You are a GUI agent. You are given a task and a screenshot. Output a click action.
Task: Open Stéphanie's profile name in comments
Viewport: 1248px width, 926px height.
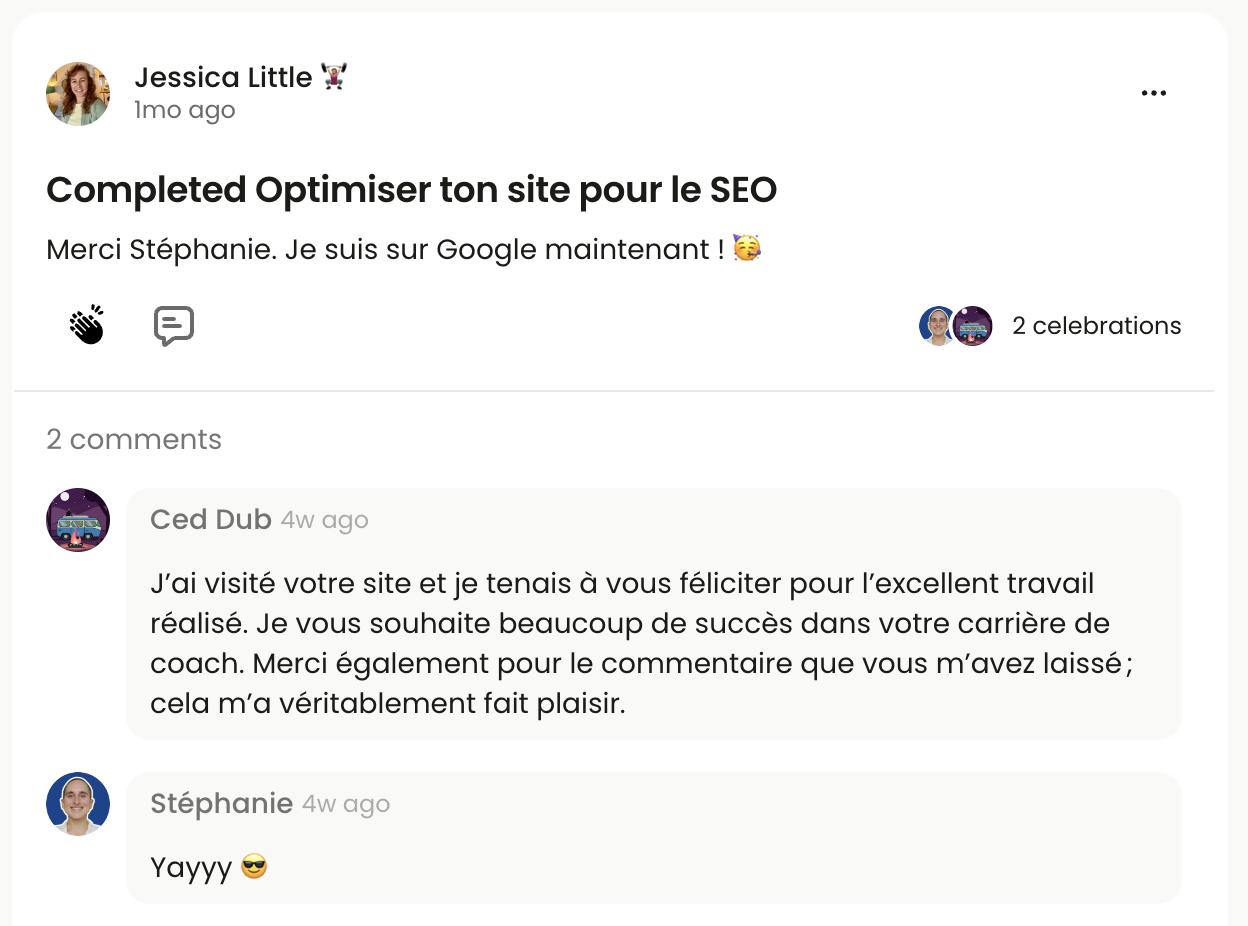(221, 804)
